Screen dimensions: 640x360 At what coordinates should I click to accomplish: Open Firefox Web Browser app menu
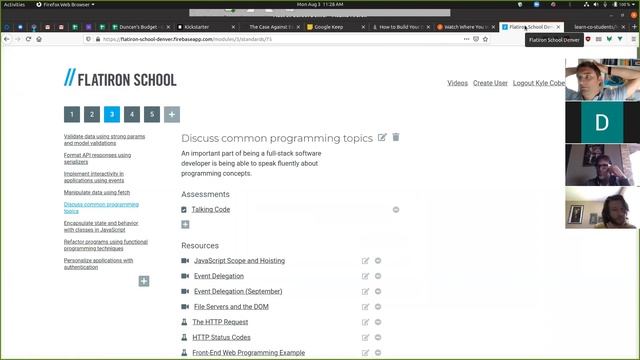tap(65, 4)
